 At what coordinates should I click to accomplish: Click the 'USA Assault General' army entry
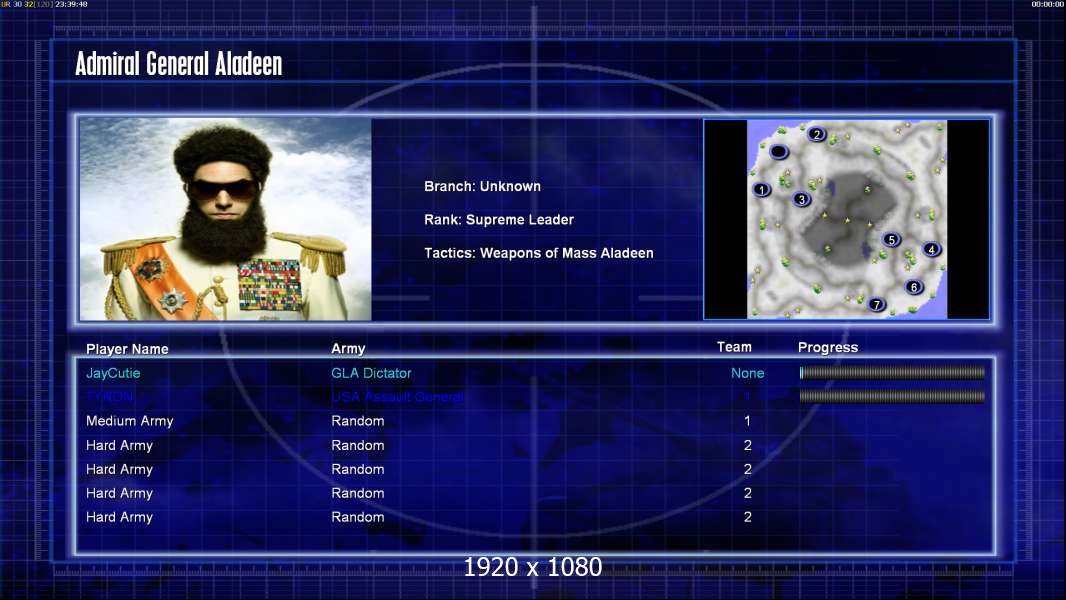398,397
